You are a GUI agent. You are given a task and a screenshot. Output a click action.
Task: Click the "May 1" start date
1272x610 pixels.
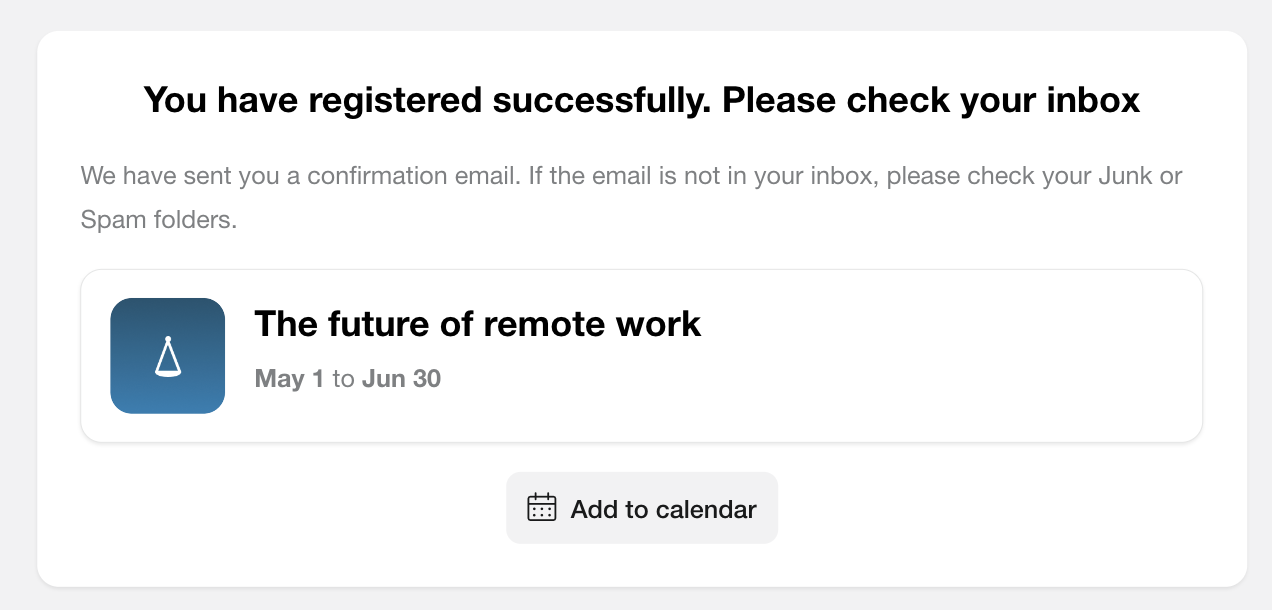pos(289,379)
